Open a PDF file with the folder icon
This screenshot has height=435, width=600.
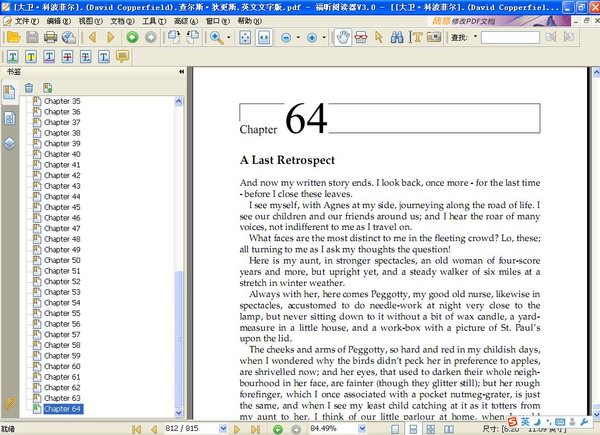click(x=14, y=37)
